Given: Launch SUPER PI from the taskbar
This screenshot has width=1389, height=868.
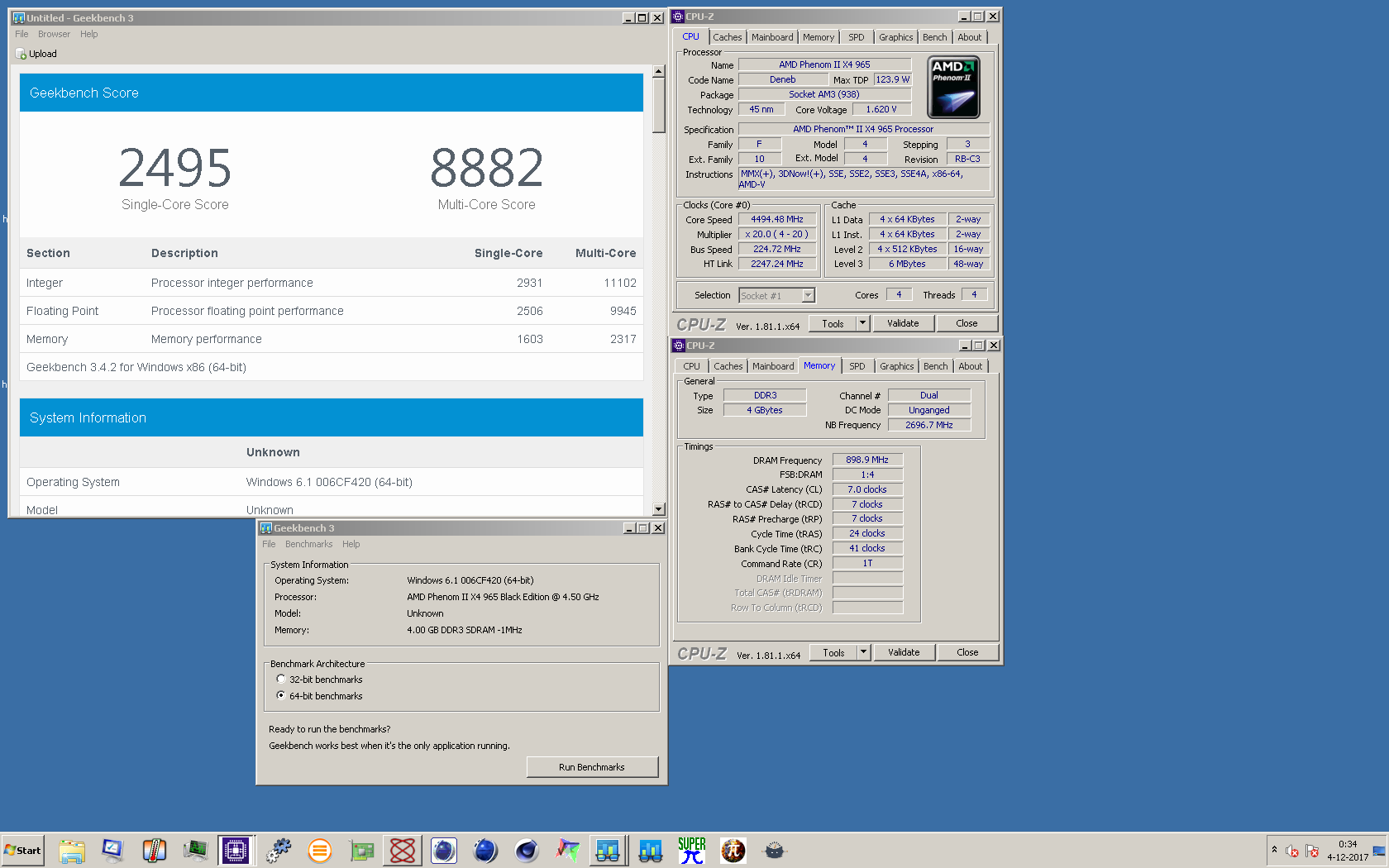Looking at the screenshot, I should (x=692, y=850).
